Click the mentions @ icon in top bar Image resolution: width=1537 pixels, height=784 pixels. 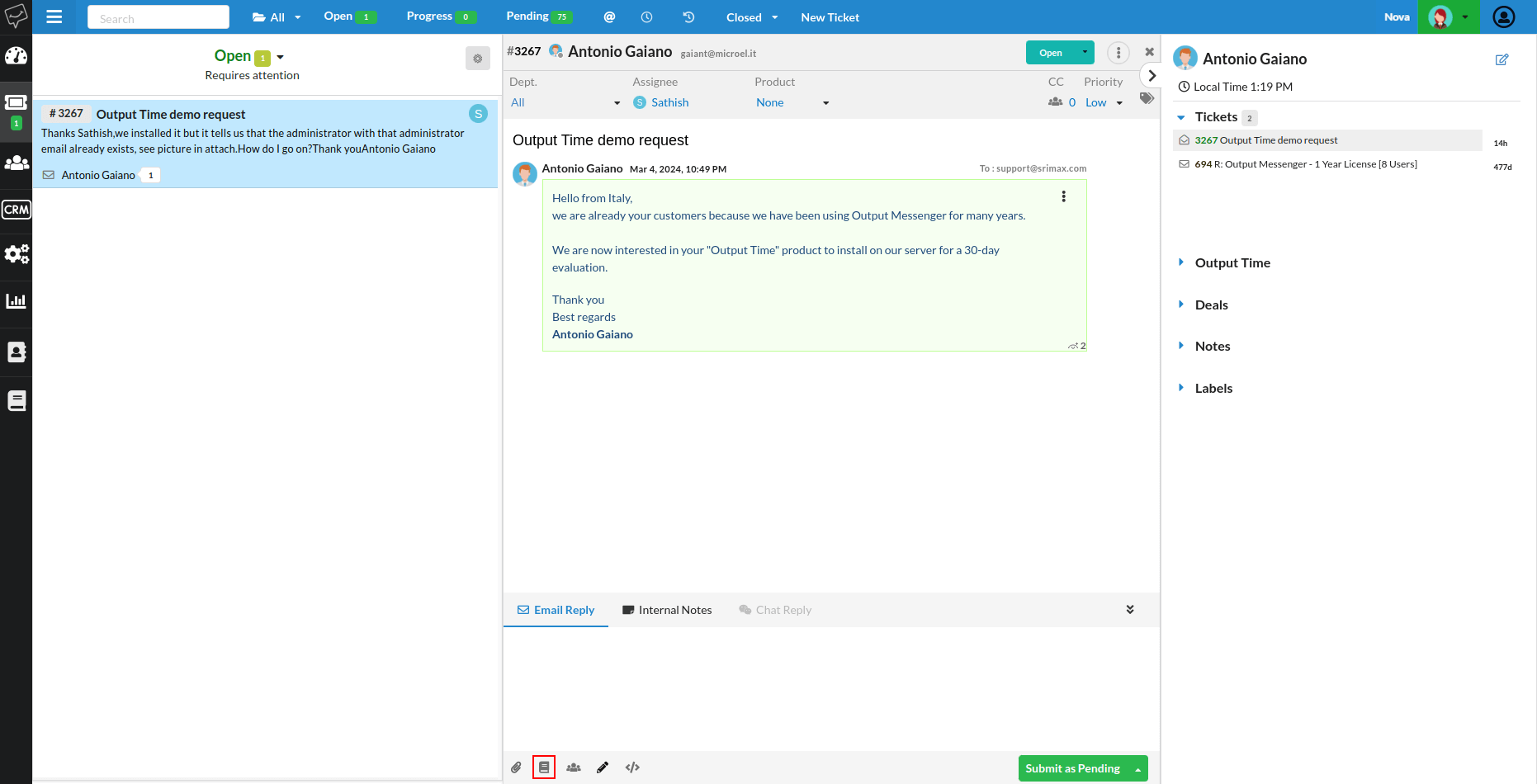tap(609, 17)
